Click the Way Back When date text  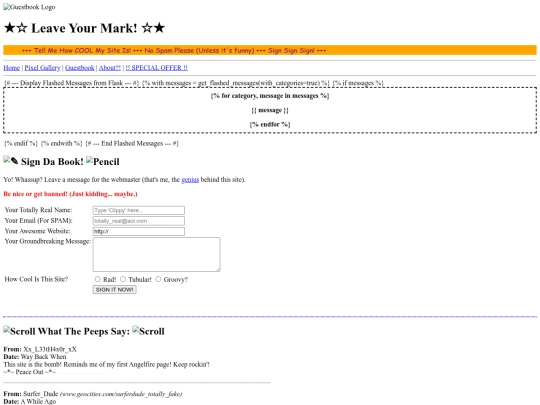point(43,357)
